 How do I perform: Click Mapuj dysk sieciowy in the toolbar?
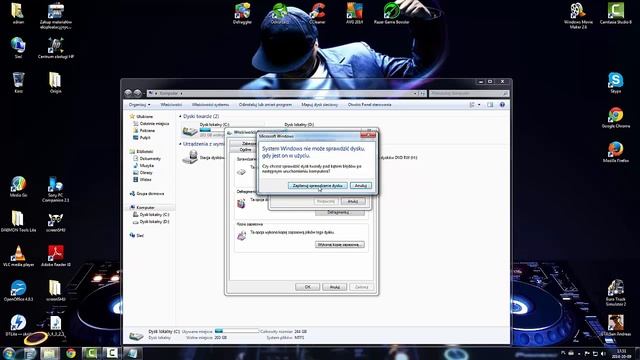tap(320, 105)
